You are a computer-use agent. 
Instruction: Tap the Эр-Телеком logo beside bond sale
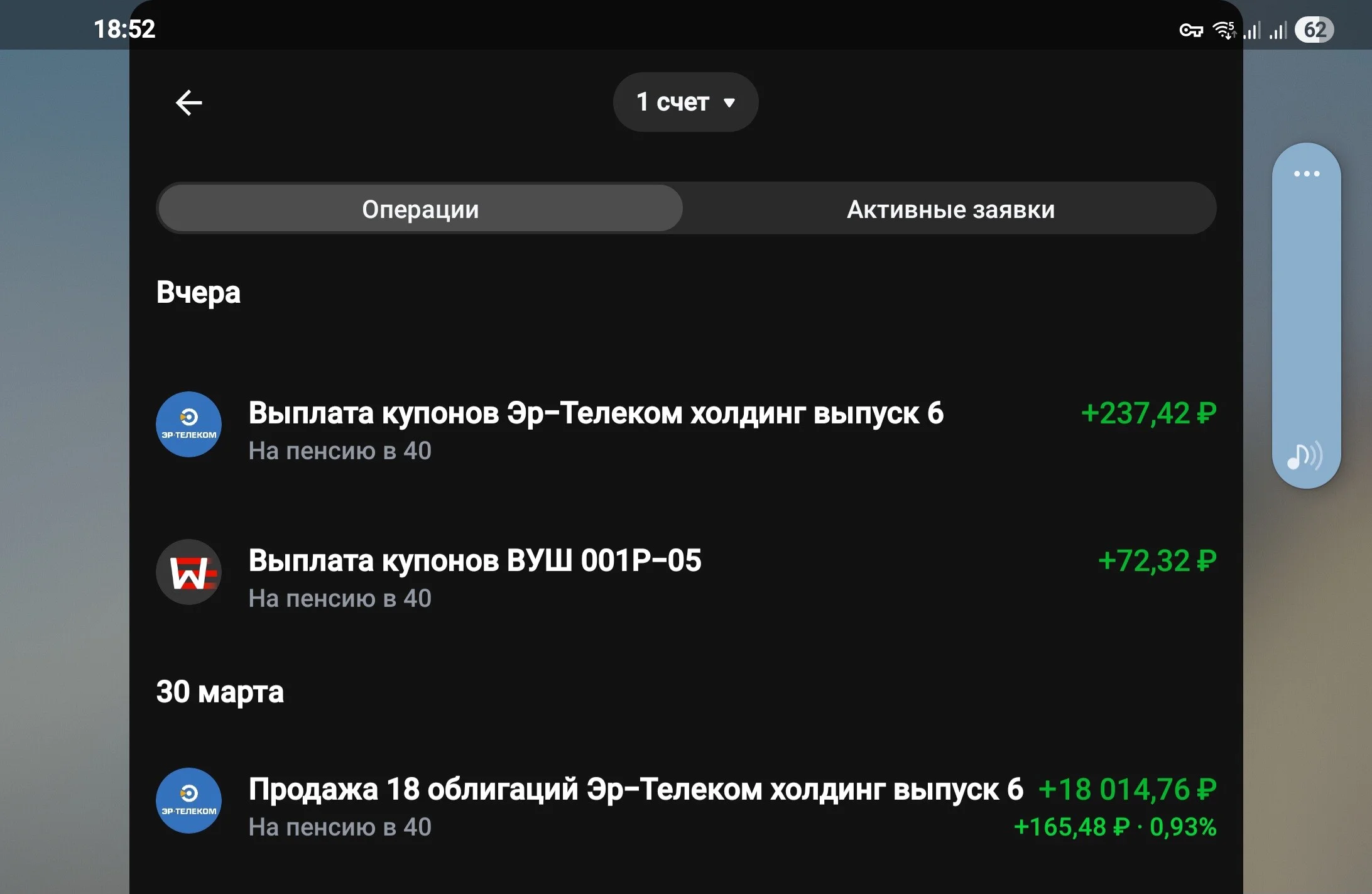(x=188, y=800)
